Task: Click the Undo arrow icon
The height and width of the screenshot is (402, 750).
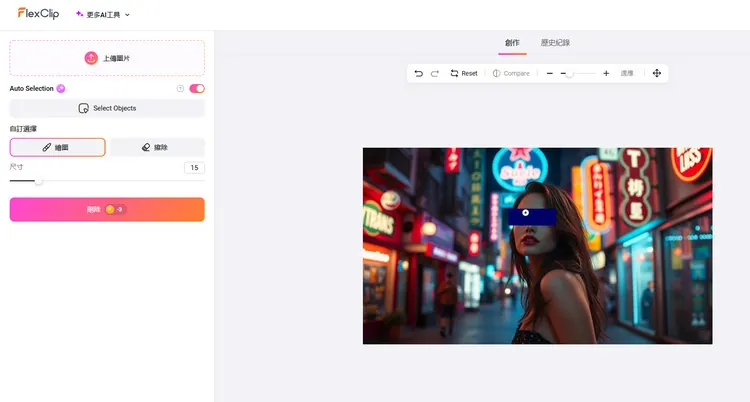Action: [x=419, y=73]
